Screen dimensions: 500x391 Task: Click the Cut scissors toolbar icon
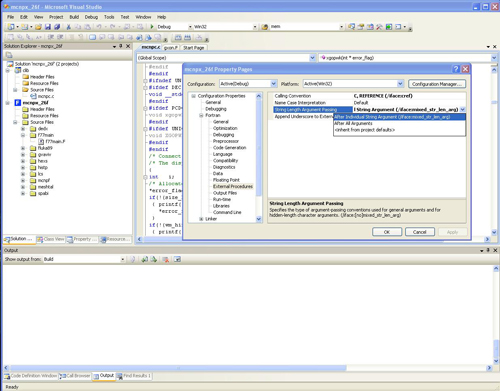point(69,27)
